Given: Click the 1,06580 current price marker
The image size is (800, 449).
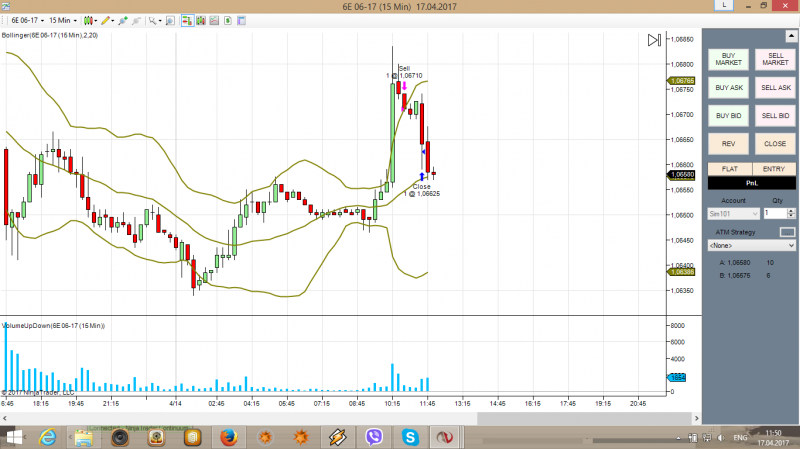Looking at the screenshot, I should [x=681, y=174].
